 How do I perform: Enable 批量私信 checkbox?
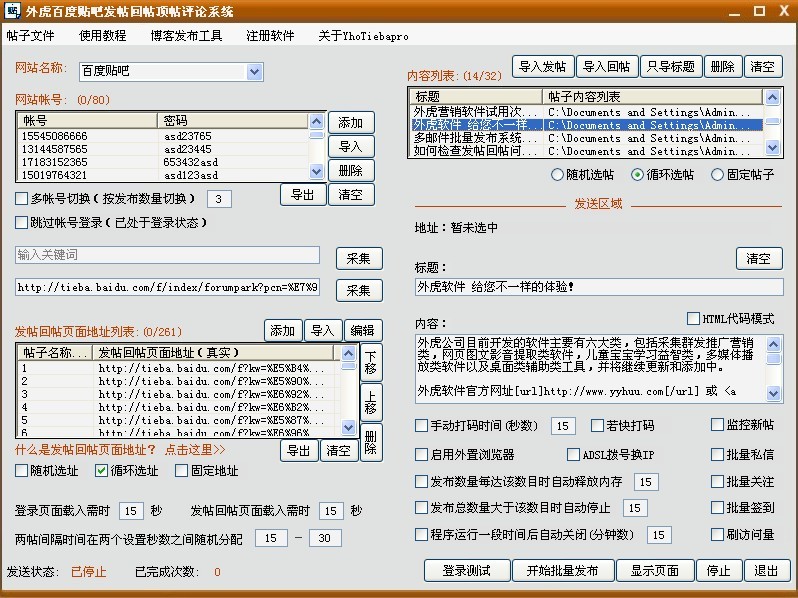(x=717, y=454)
